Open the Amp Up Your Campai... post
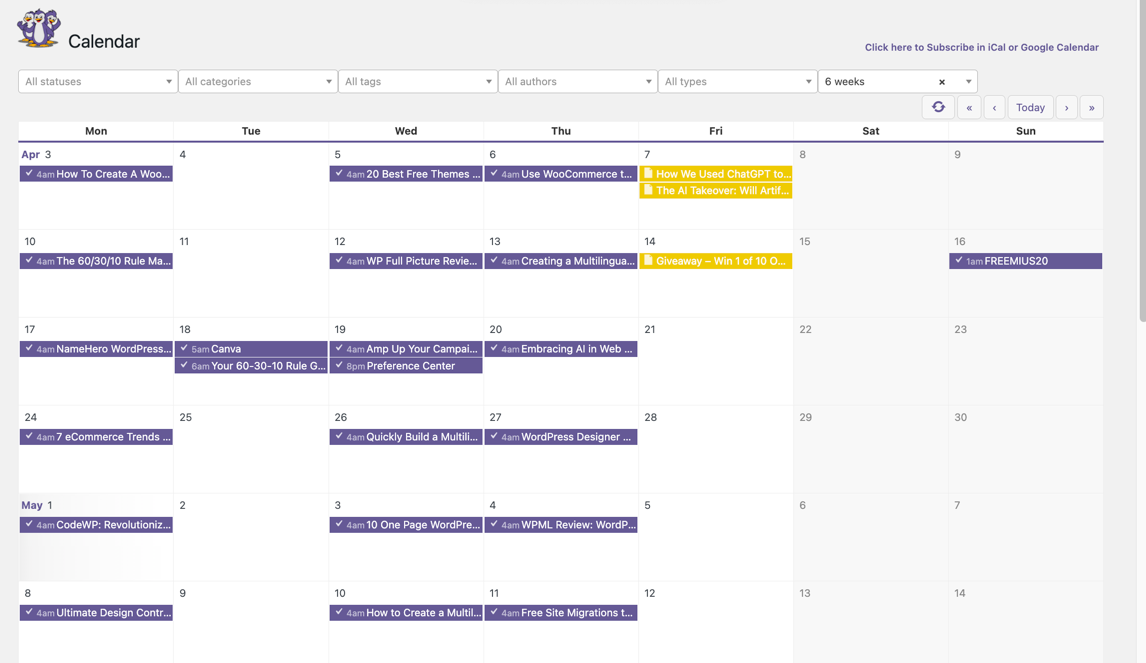Image resolution: width=1146 pixels, height=663 pixels. click(406, 349)
